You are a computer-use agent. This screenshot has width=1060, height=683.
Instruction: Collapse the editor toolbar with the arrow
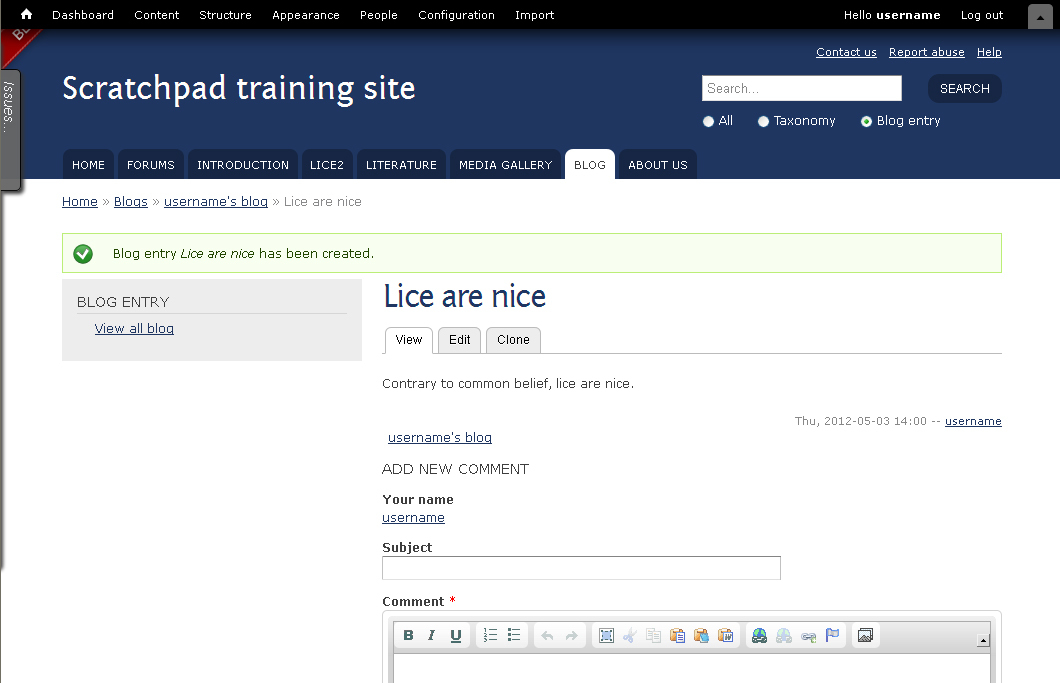coord(984,640)
